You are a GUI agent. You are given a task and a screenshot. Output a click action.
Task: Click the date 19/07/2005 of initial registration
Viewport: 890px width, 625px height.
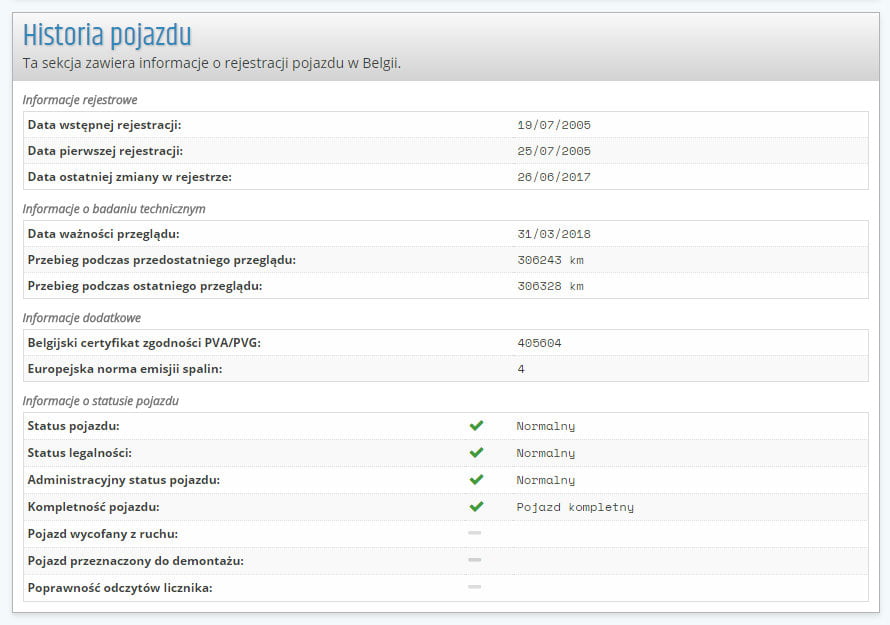point(554,125)
